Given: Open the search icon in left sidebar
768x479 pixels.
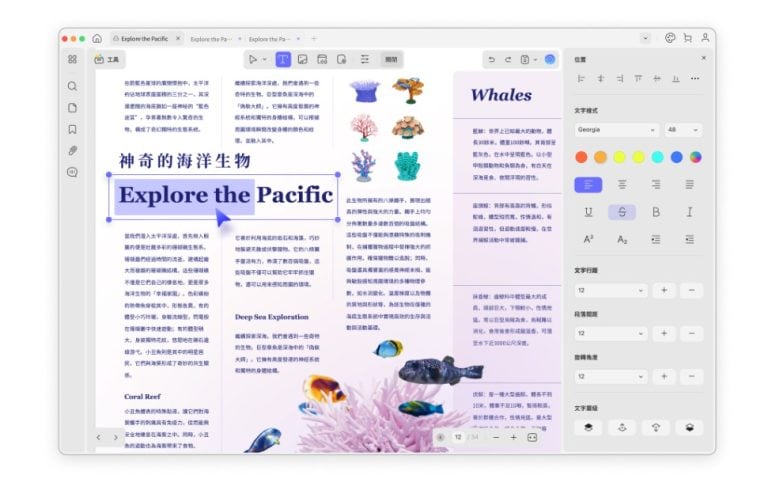Looking at the screenshot, I should [x=72, y=86].
